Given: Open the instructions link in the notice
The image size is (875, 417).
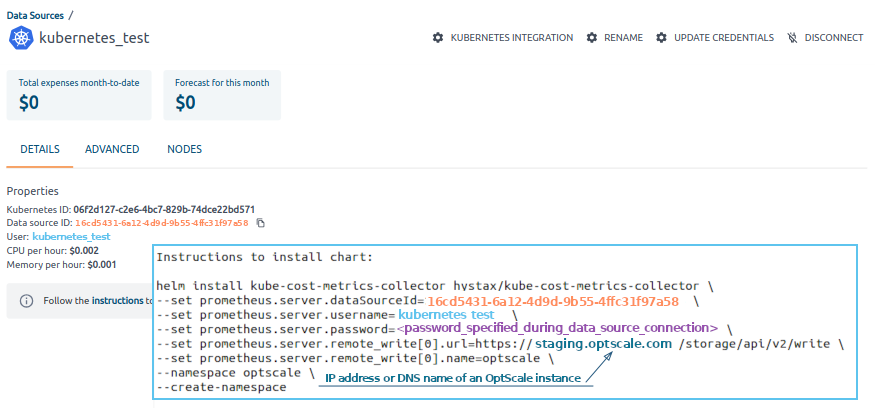Looking at the screenshot, I should click(x=117, y=301).
